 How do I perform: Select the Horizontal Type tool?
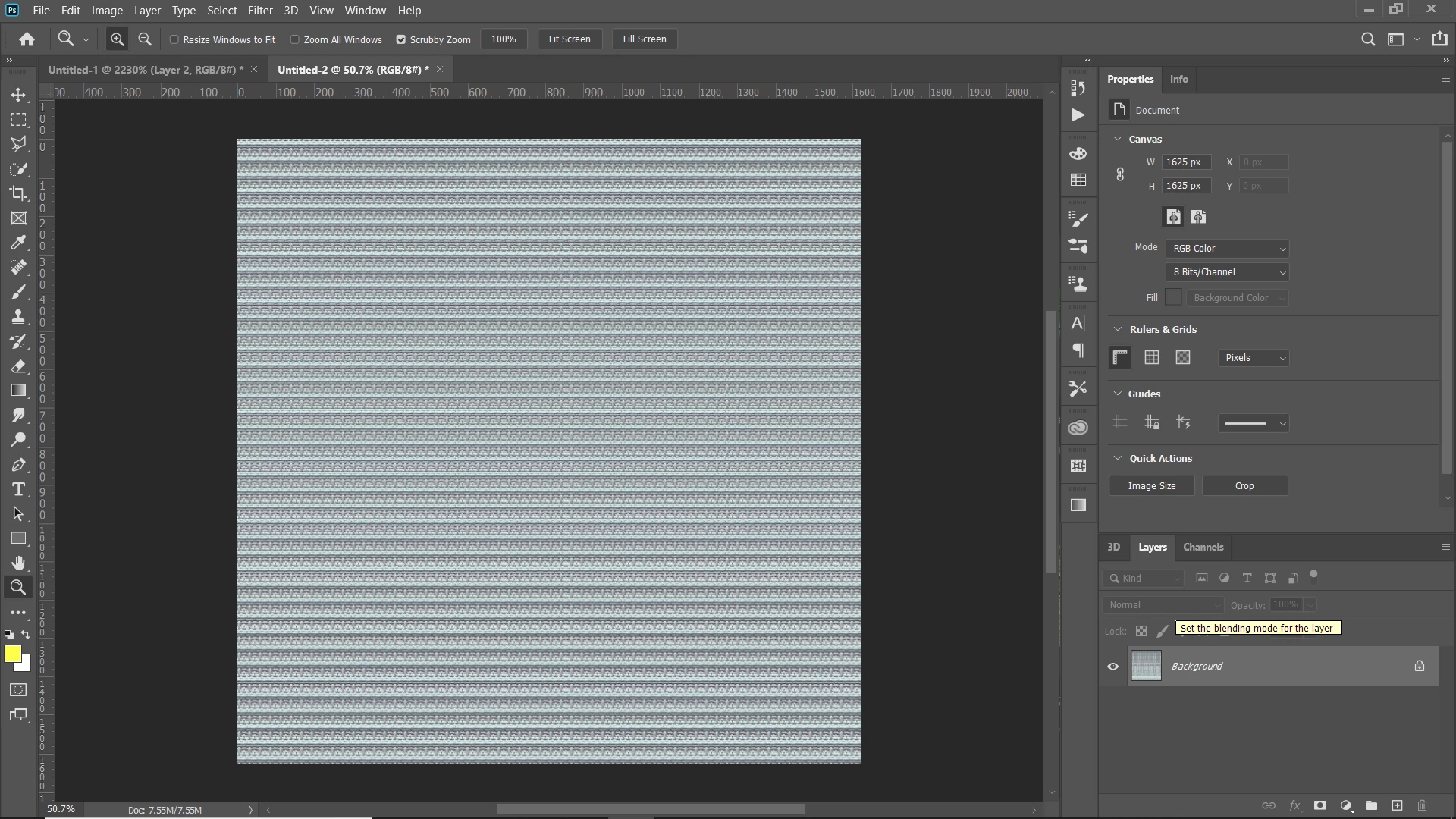18,489
